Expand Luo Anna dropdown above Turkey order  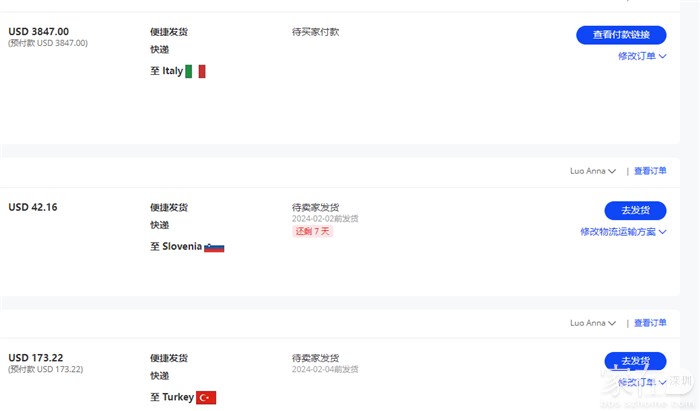tap(593, 323)
